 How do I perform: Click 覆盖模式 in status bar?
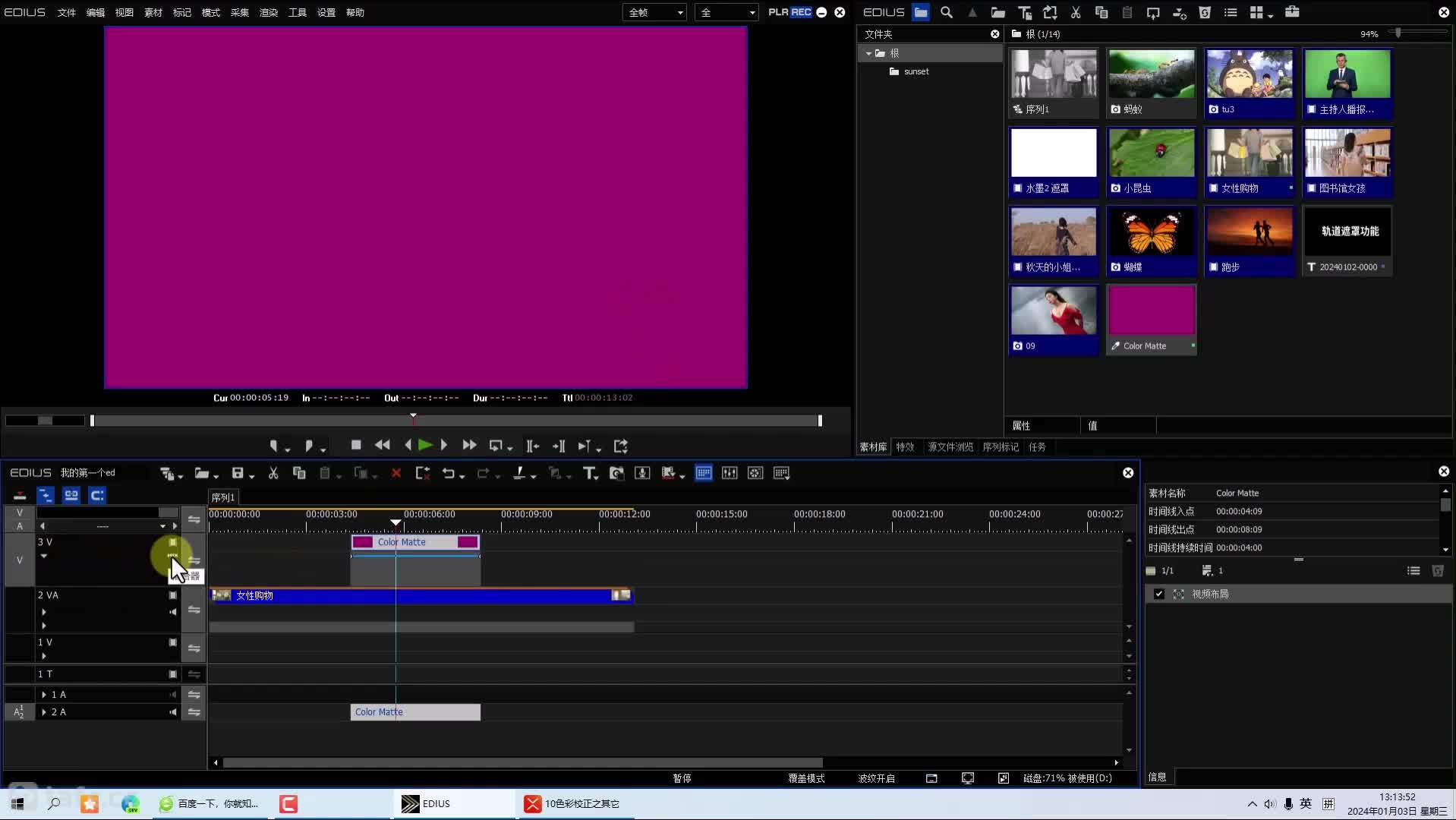coord(806,778)
